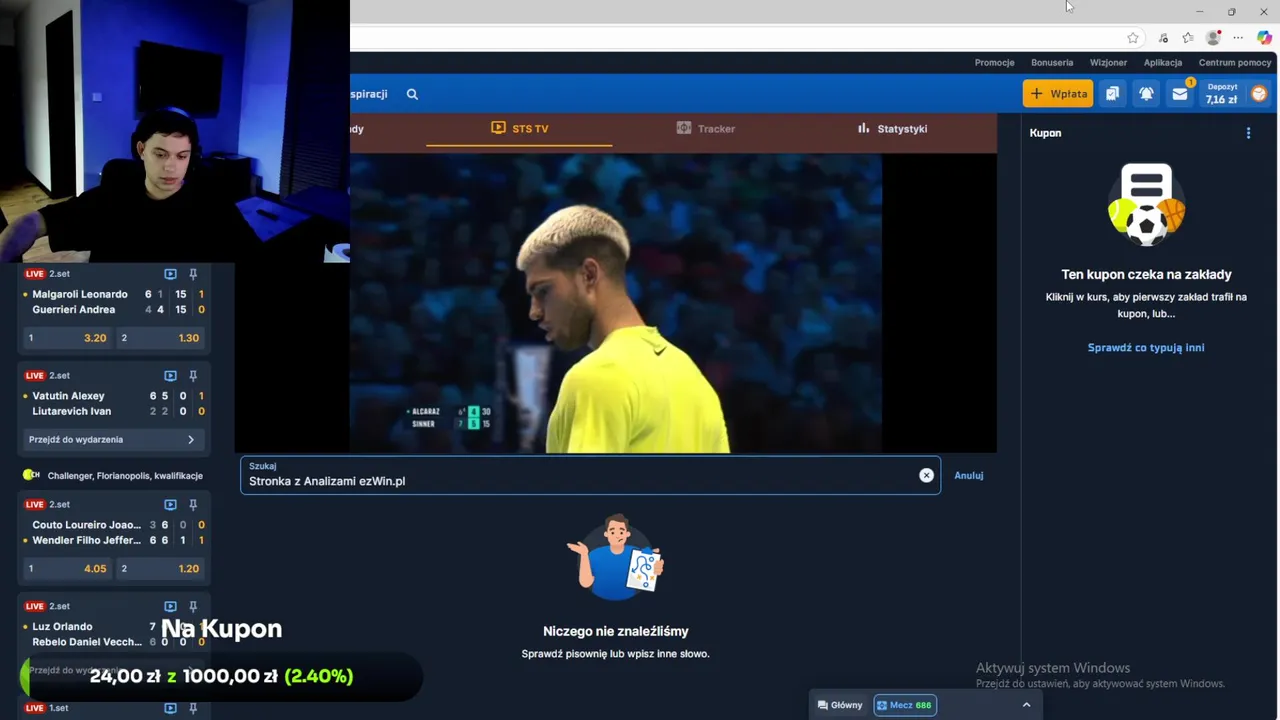Switch to Główny chat tab
The width and height of the screenshot is (1280, 720).
(840, 705)
